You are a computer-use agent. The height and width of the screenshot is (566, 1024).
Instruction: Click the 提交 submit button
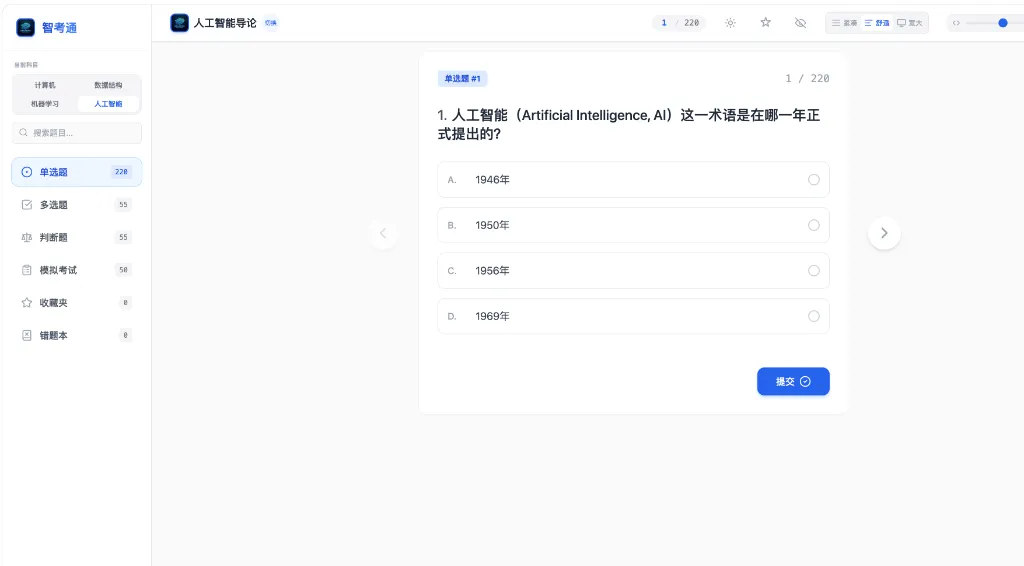tap(793, 381)
